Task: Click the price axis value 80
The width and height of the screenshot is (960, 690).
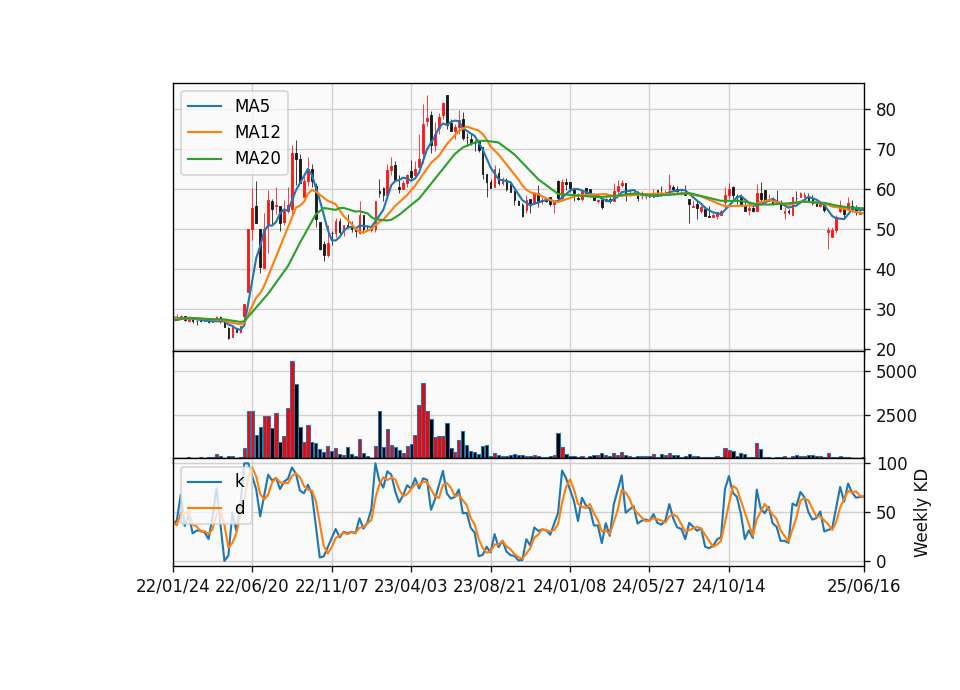Action: [x=885, y=110]
